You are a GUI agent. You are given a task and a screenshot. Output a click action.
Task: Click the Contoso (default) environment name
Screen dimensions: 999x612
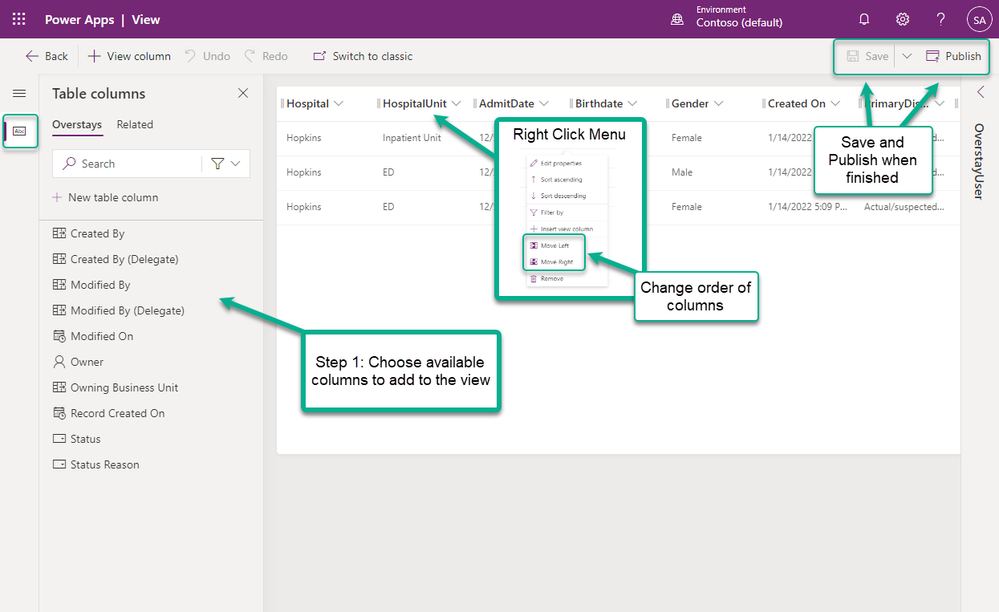click(x=739, y=23)
